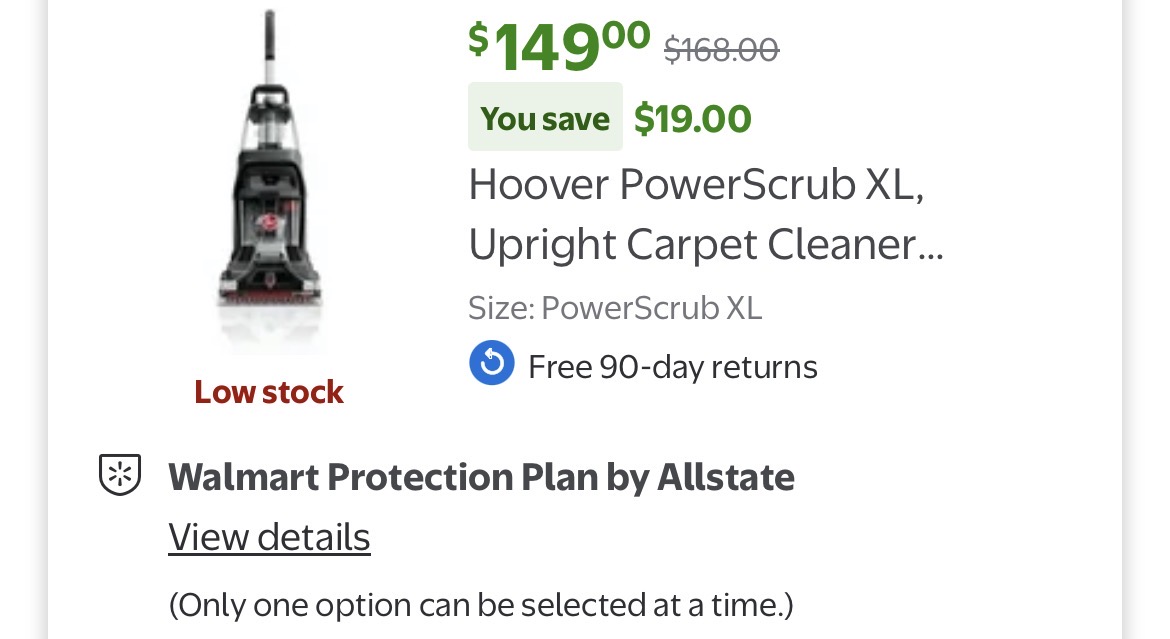
Task: Click the Walmart Protection Plan by Allstate heading
Action: coord(481,477)
